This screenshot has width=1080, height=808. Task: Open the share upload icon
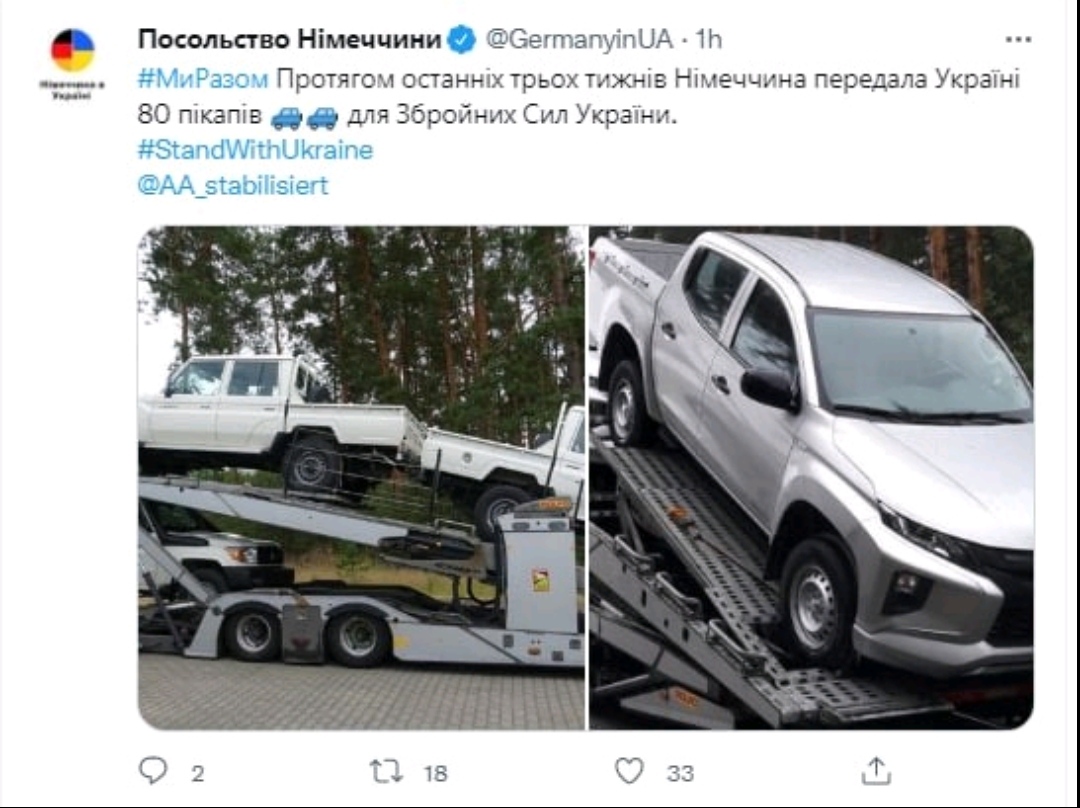(876, 771)
